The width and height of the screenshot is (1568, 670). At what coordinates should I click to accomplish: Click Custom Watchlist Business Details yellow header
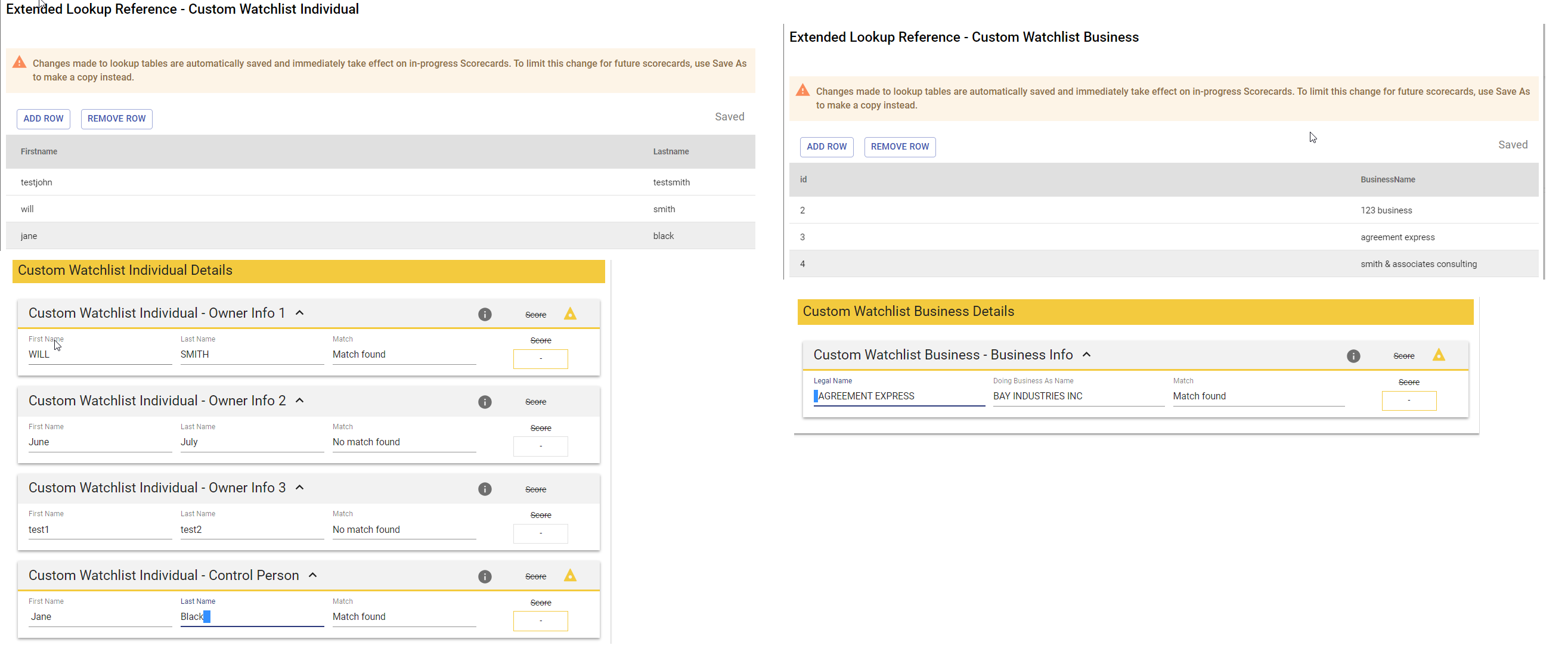pos(1135,312)
